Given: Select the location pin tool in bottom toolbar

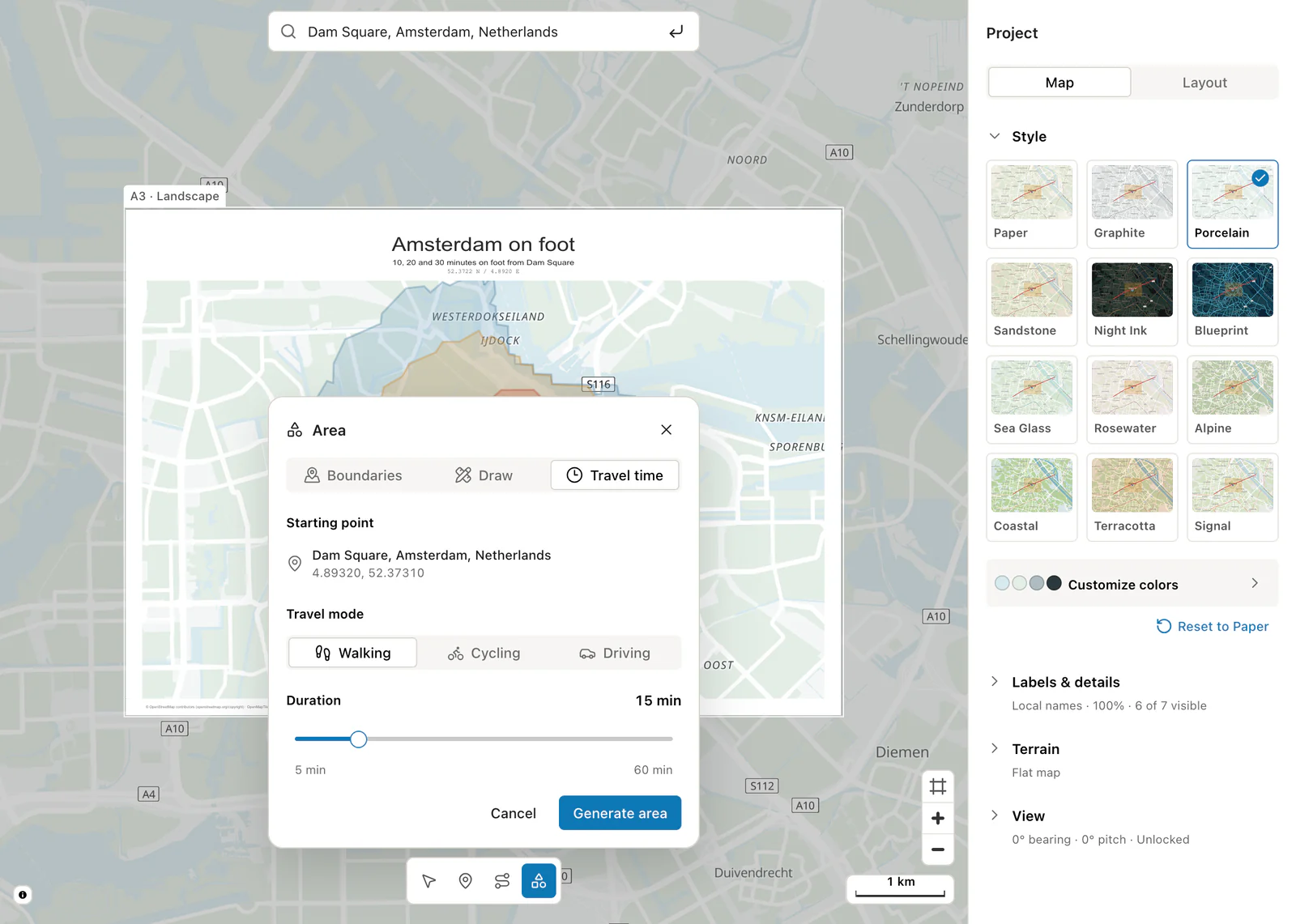Looking at the screenshot, I should (x=466, y=881).
